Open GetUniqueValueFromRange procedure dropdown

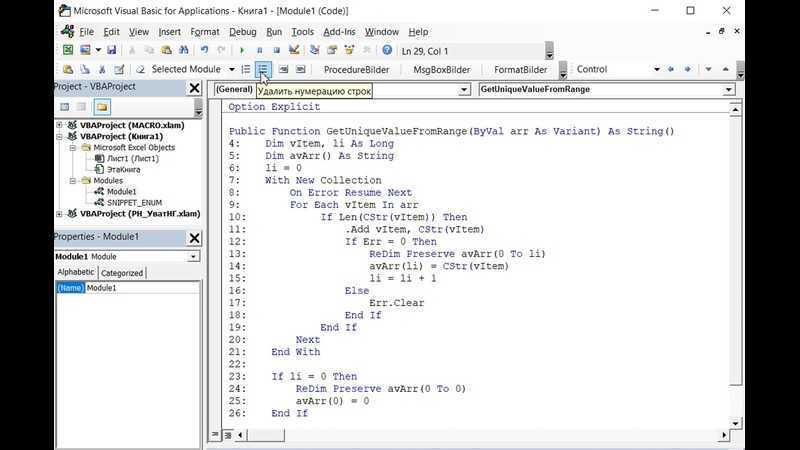click(729, 90)
